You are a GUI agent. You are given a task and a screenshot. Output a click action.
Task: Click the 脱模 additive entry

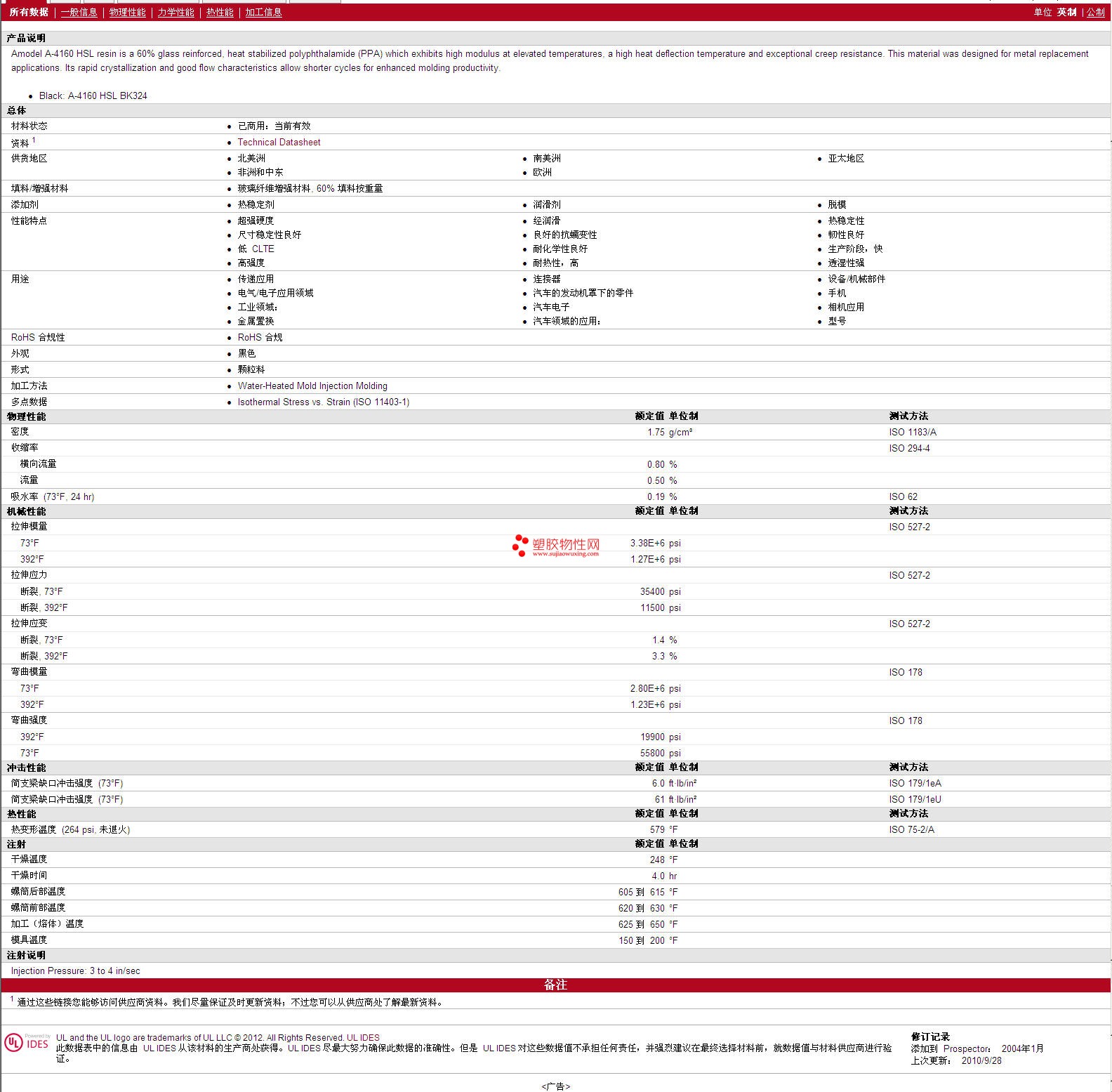click(x=837, y=204)
